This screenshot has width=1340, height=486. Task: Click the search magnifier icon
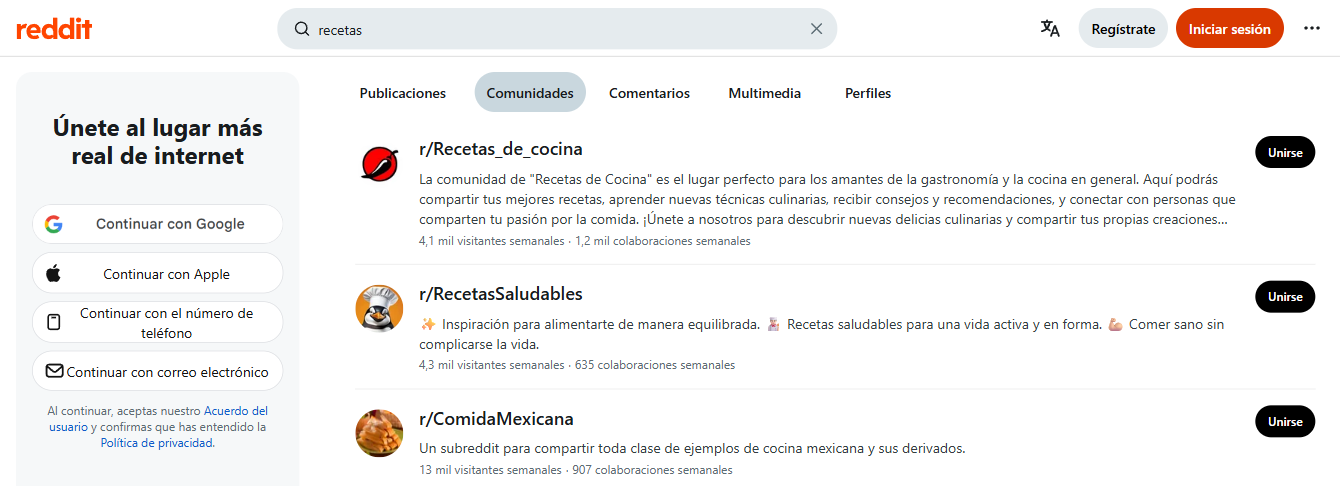pyautogui.click(x=301, y=29)
